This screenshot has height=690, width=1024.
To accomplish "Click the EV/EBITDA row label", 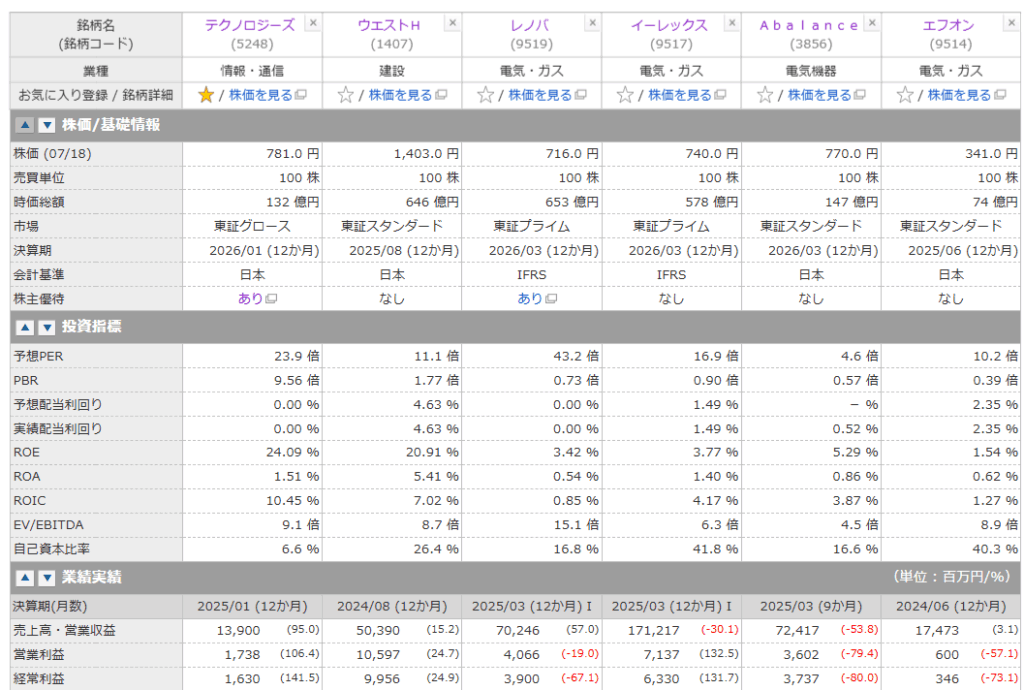I will [49, 525].
